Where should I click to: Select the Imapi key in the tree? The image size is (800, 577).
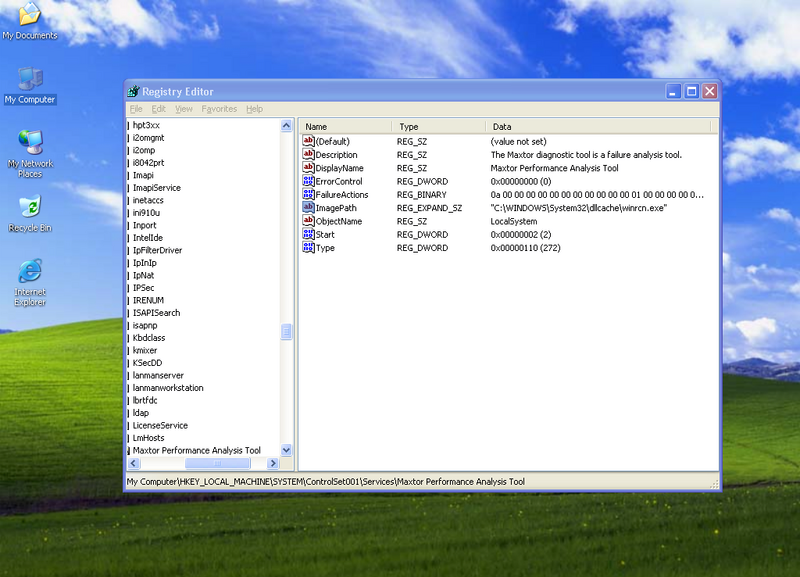click(x=143, y=175)
